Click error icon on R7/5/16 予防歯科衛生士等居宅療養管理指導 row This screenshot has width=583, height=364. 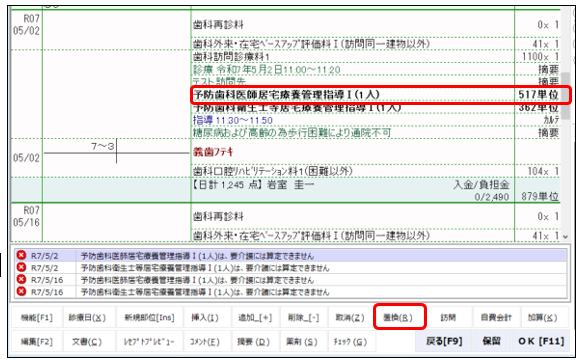(x=22, y=291)
